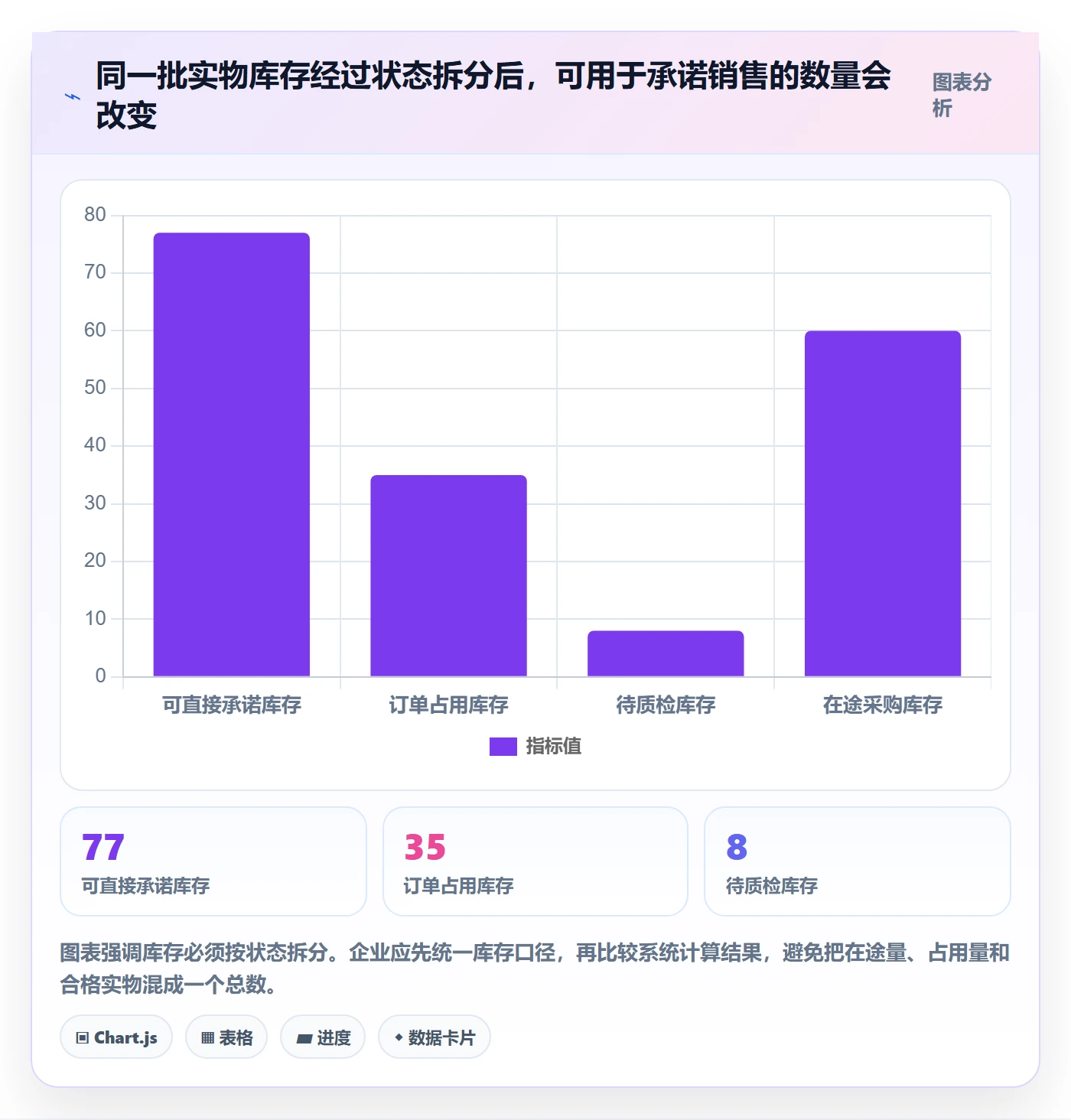This screenshot has width=1071, height=1120.
Task: Select the 数据卡片 tag chip
Action: pos(435,1037)
